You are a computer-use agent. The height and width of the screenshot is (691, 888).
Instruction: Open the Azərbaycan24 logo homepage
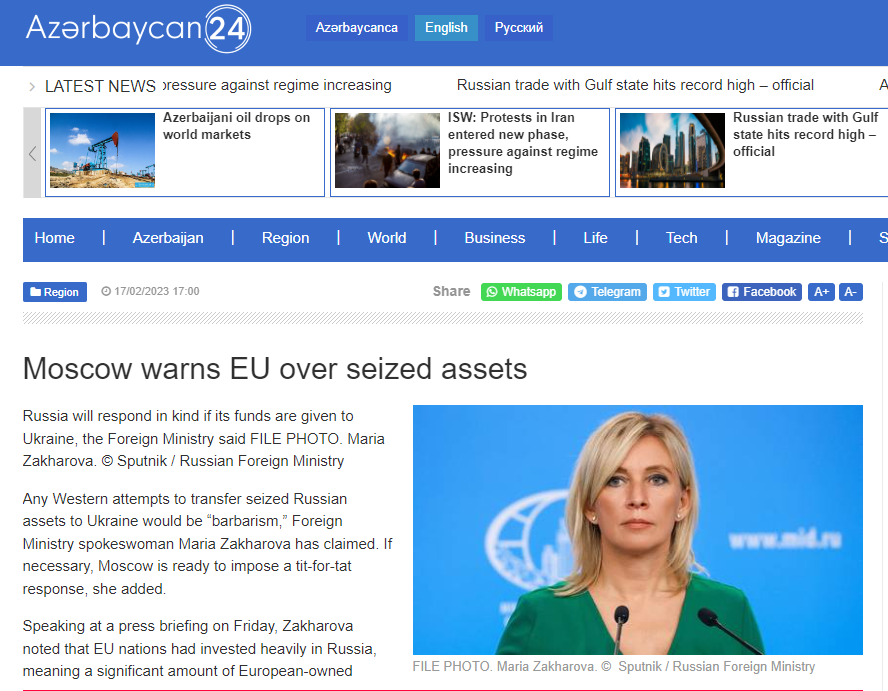(x=138, y=29)
